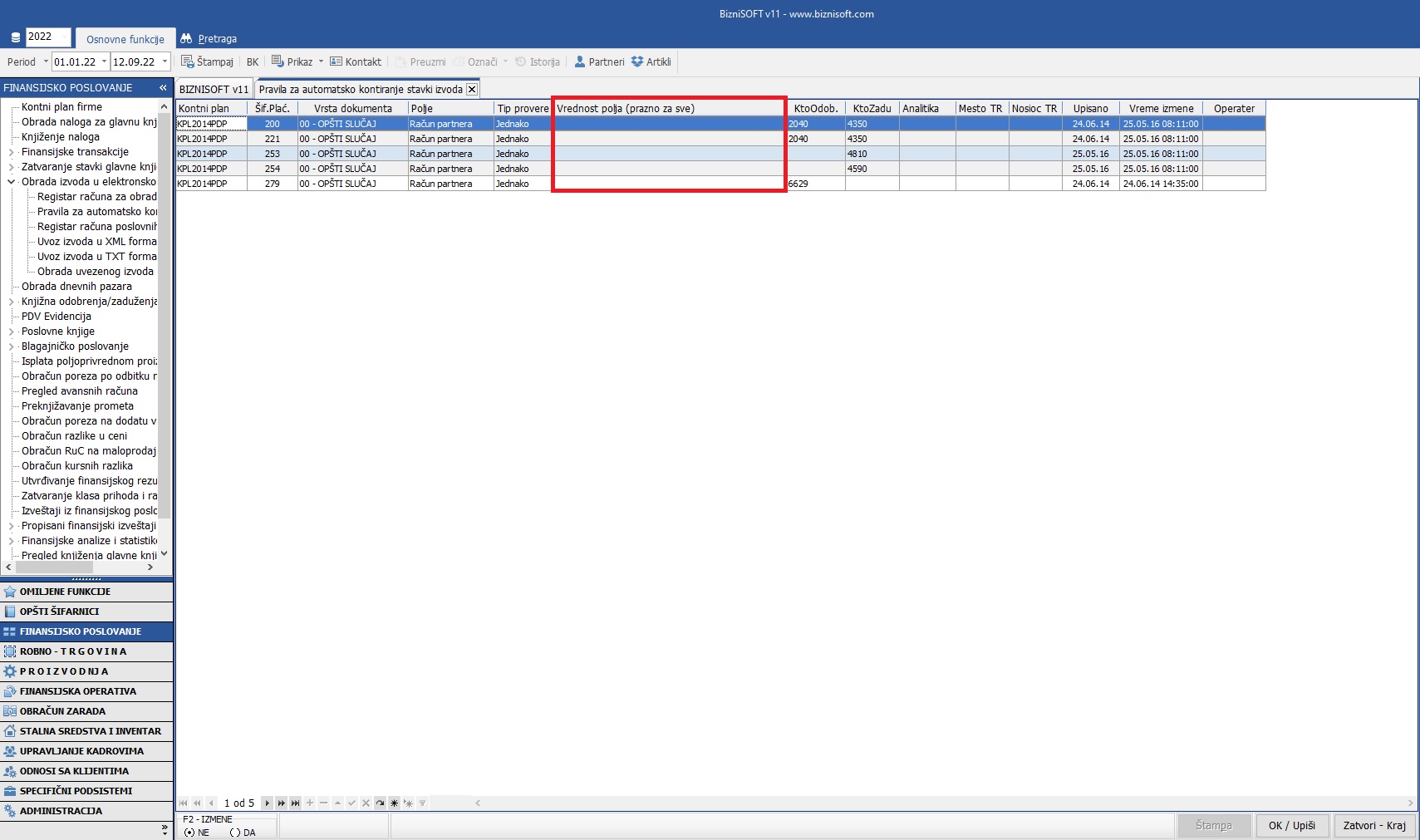Expand the Finansijske transakcije tree node
1420x840 pixels.
11,152
